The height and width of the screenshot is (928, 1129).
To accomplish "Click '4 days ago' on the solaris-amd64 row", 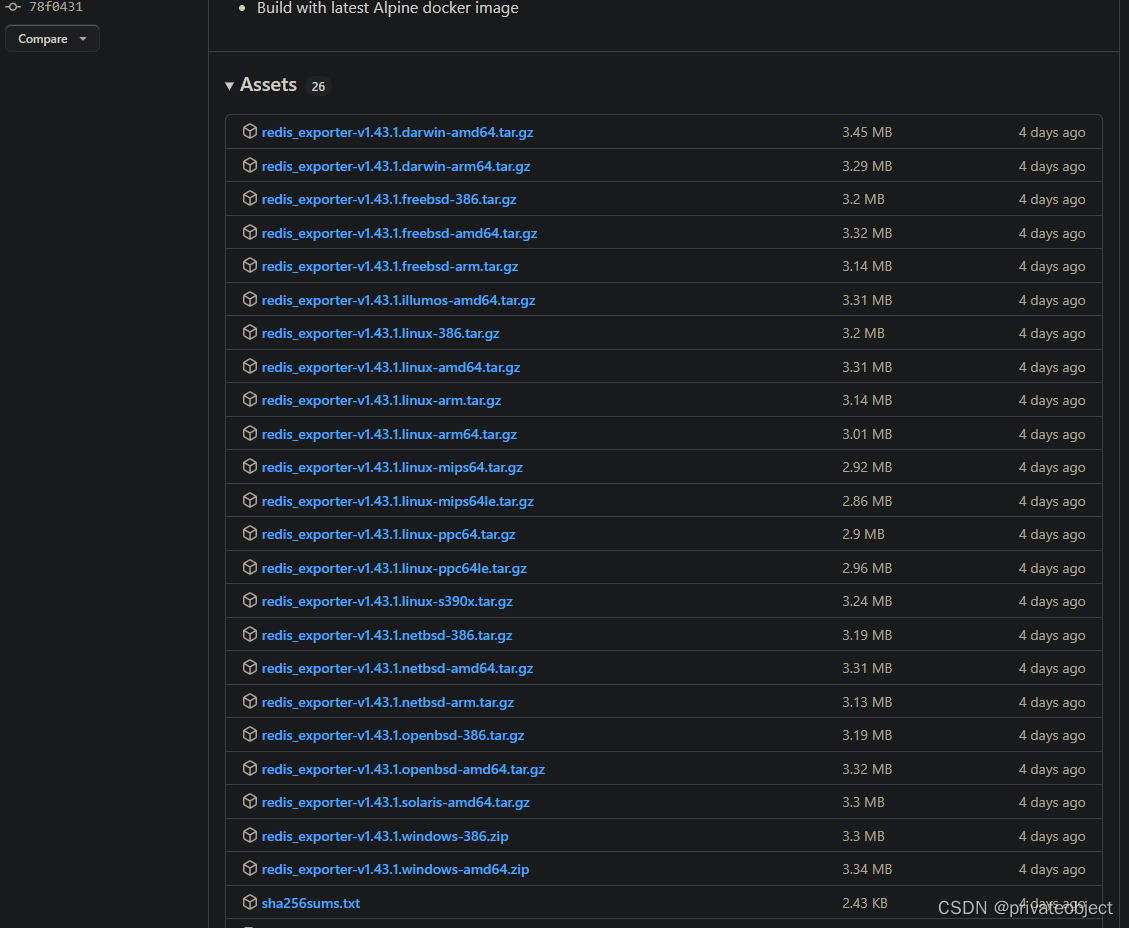I will click(1052, 802).
